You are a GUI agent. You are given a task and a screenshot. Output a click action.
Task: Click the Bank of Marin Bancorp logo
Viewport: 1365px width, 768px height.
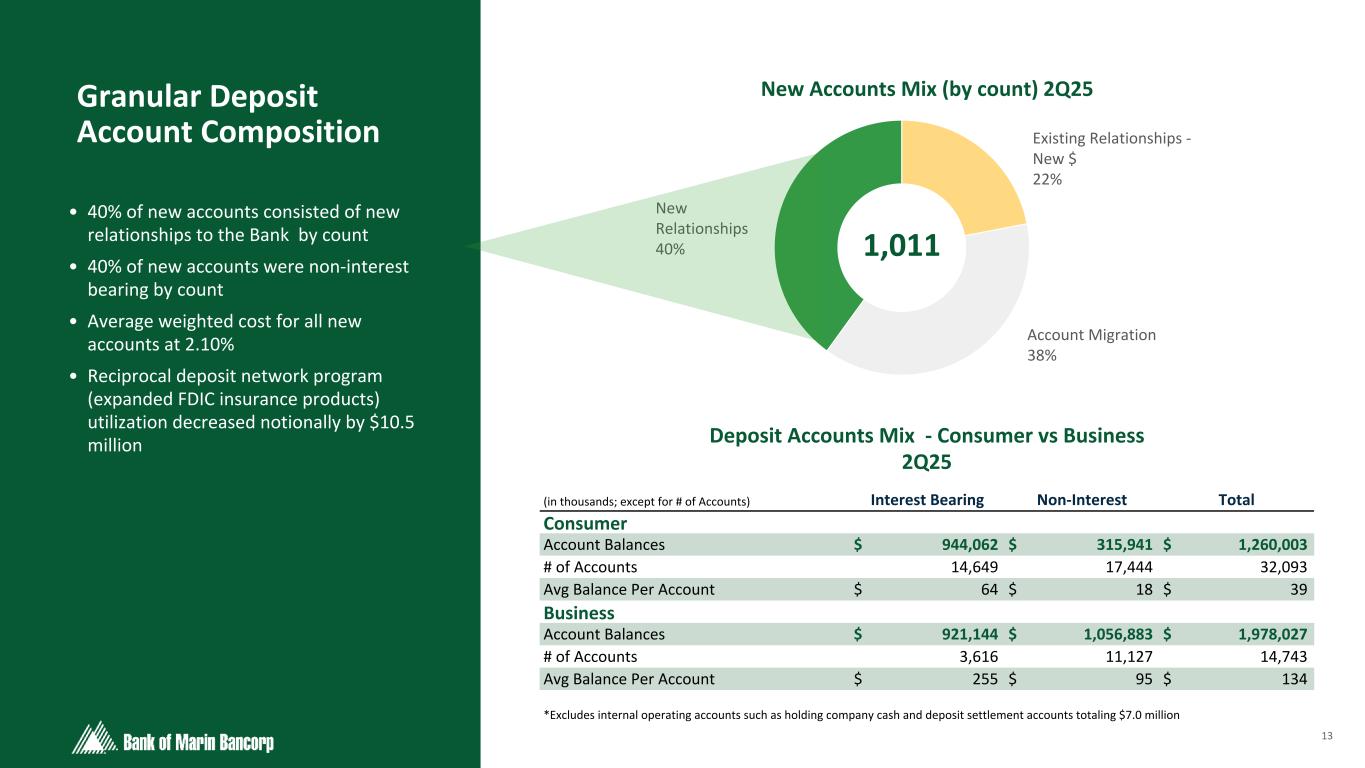[174, 741]
